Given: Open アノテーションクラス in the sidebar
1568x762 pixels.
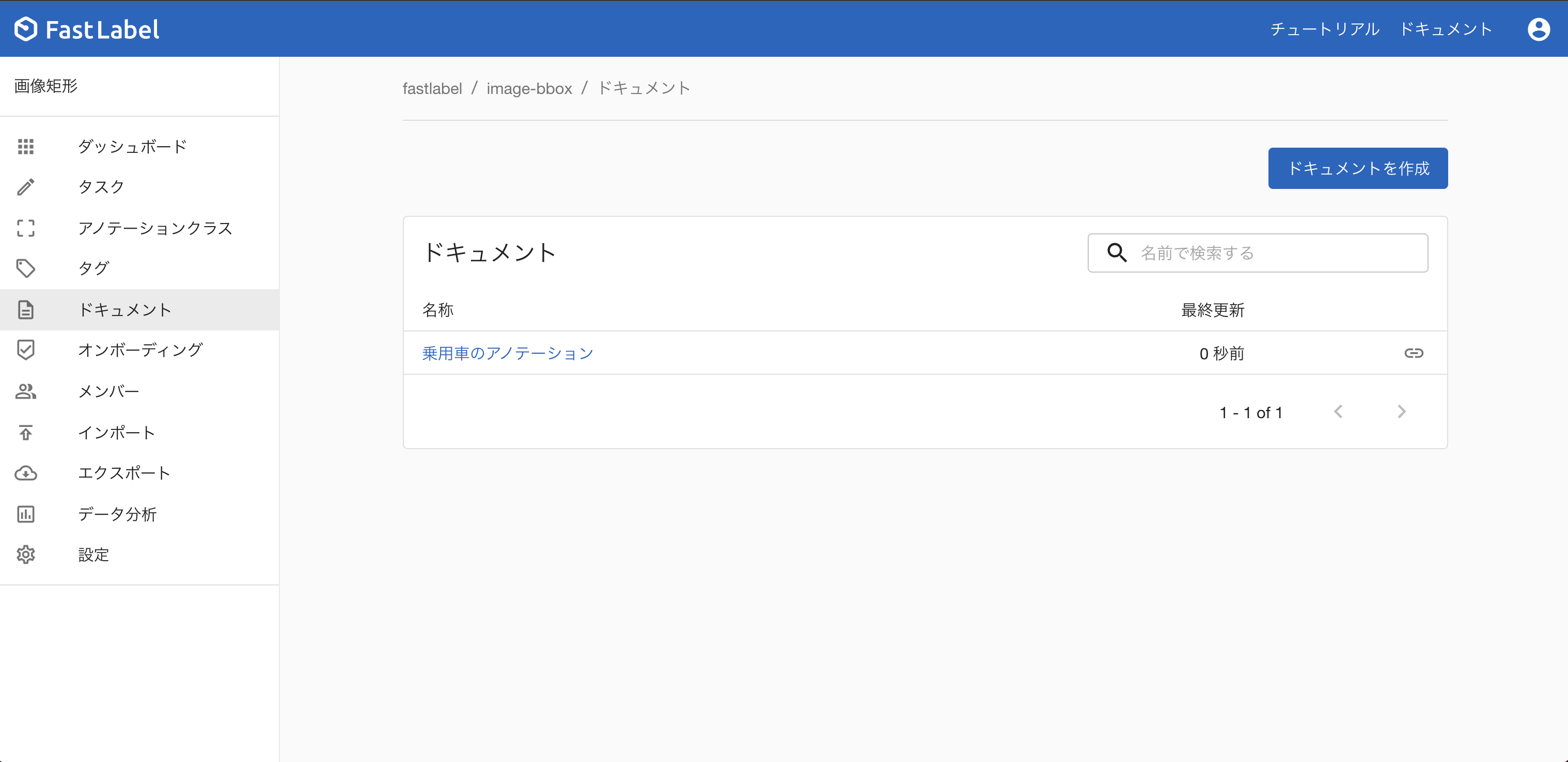Looking at the screenshot, I should pos(139,228).
